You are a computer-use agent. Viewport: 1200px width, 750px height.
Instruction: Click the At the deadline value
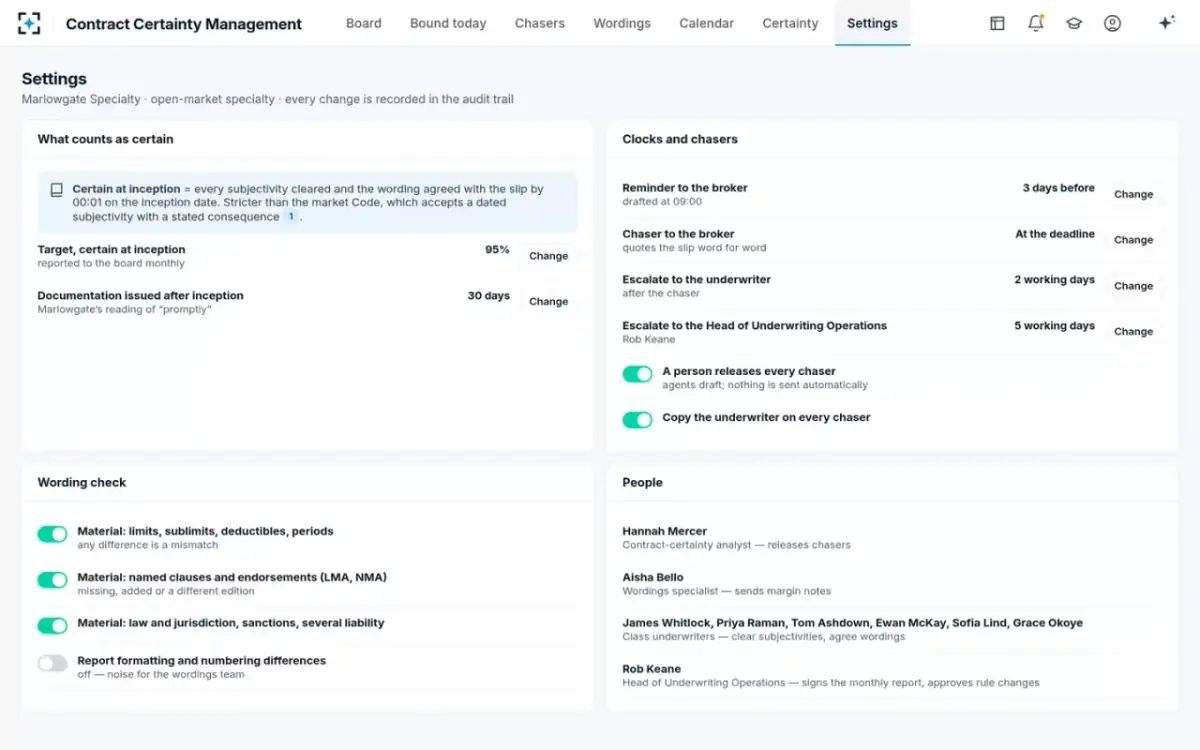click(x=1055, y=234)
